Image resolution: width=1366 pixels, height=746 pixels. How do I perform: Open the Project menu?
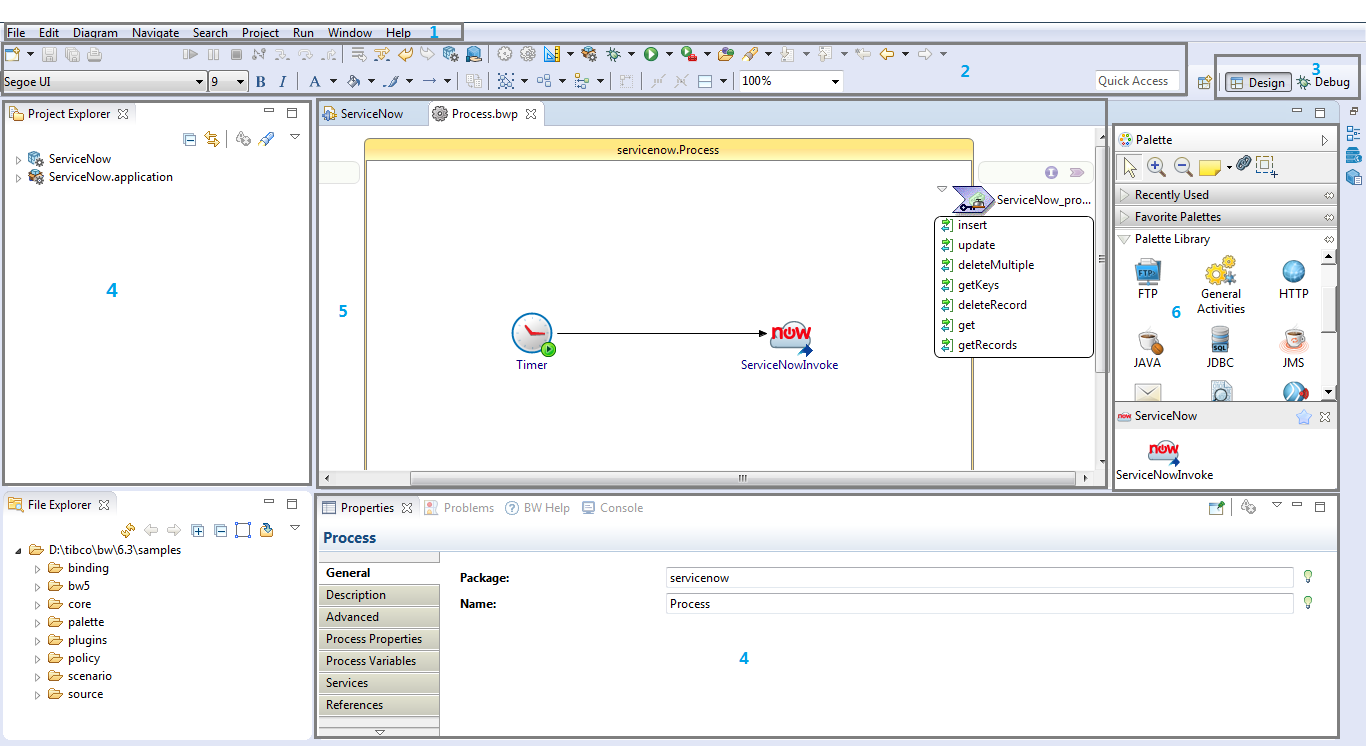260,33
